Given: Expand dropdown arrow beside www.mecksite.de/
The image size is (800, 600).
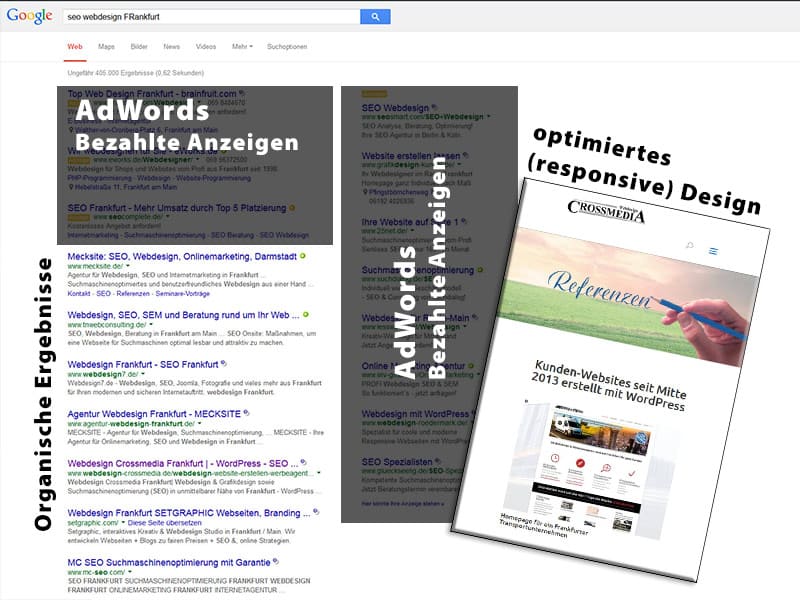Looking at the screenshot, I should click(x=128, y=266).
